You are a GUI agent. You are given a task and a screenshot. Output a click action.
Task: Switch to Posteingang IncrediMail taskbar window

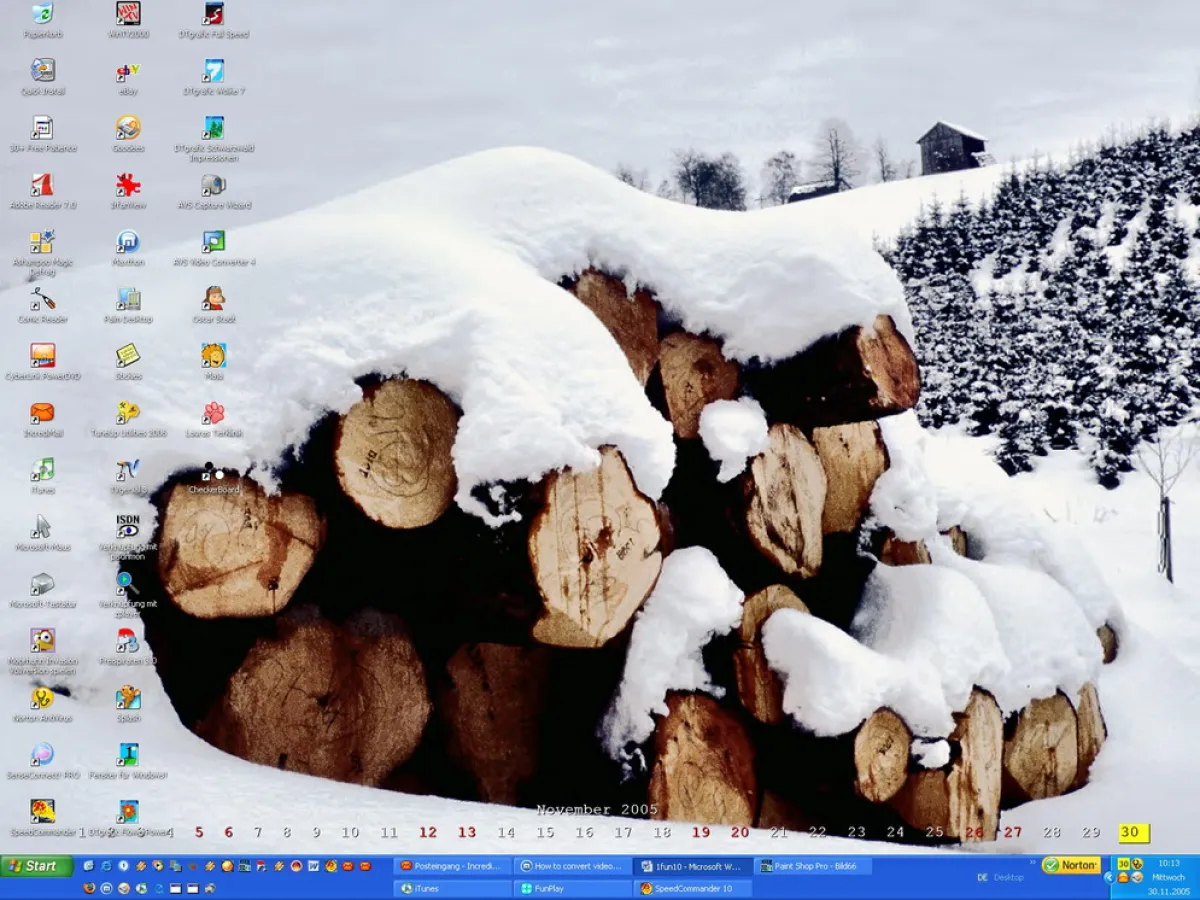(453, 866)
